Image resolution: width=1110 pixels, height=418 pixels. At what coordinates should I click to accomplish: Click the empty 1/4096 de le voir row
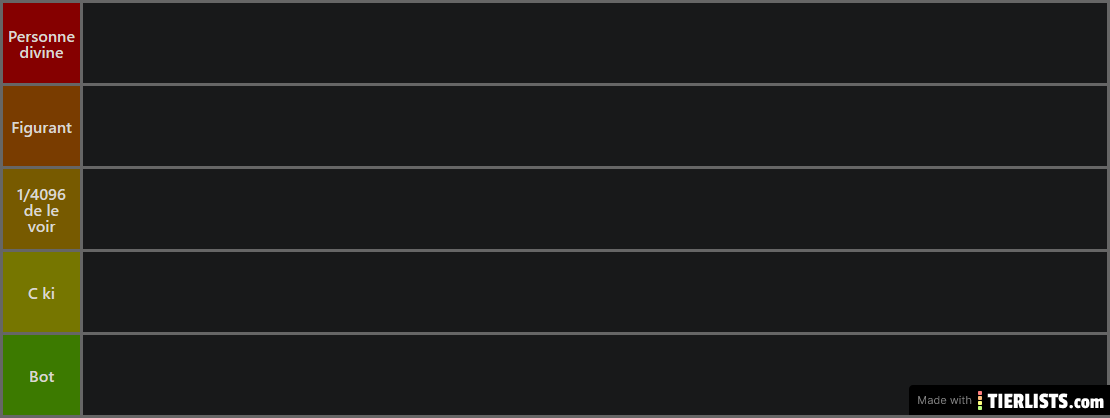coord(595,209)
